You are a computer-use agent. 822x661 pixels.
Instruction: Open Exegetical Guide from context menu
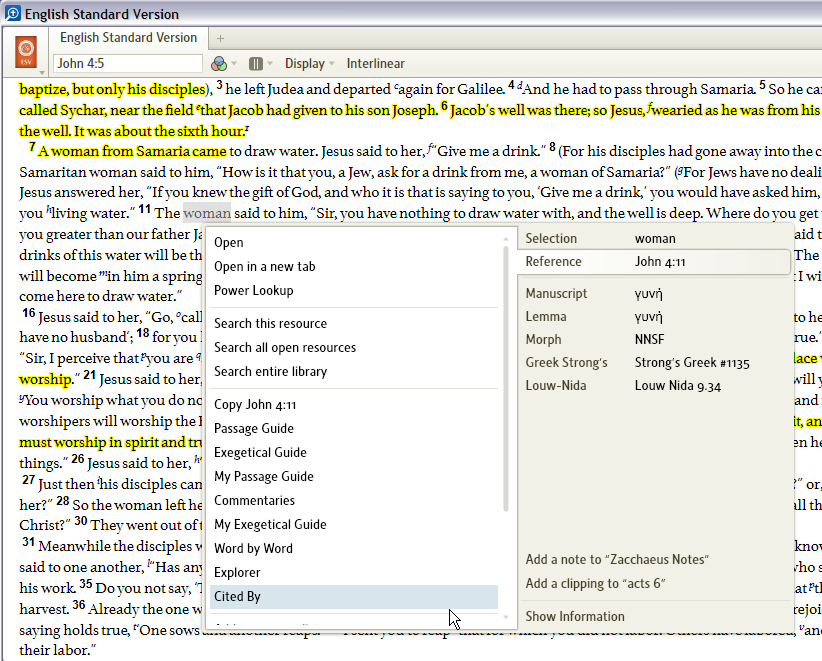point(354,453)
